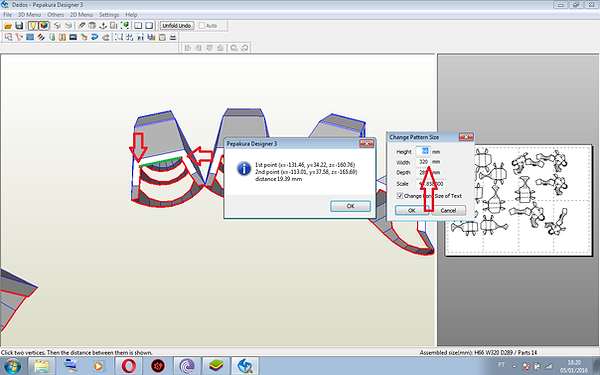
Task: Click the printer icon in toolbar
Action: [x=173, y=37]
